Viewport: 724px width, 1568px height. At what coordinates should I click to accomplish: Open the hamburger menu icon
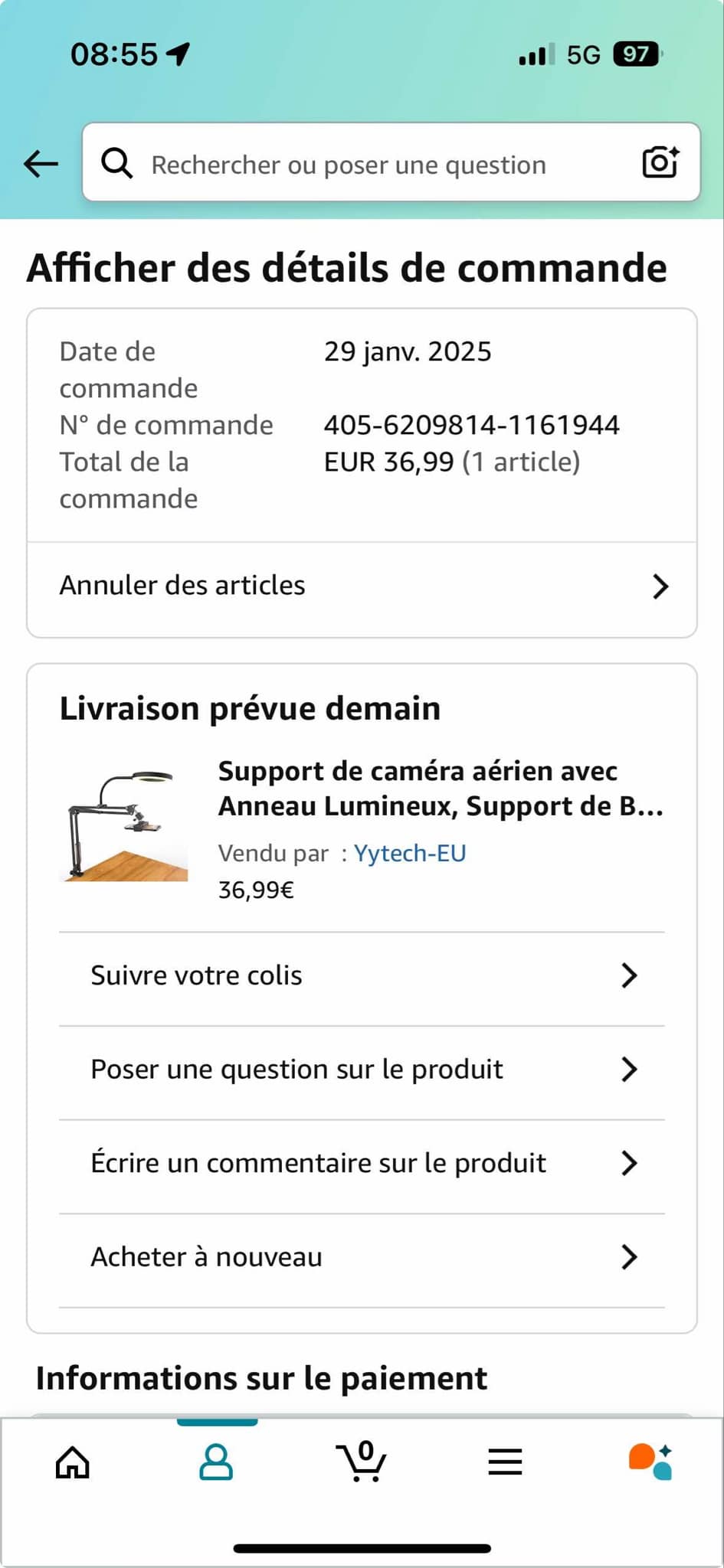[505, 1462]
